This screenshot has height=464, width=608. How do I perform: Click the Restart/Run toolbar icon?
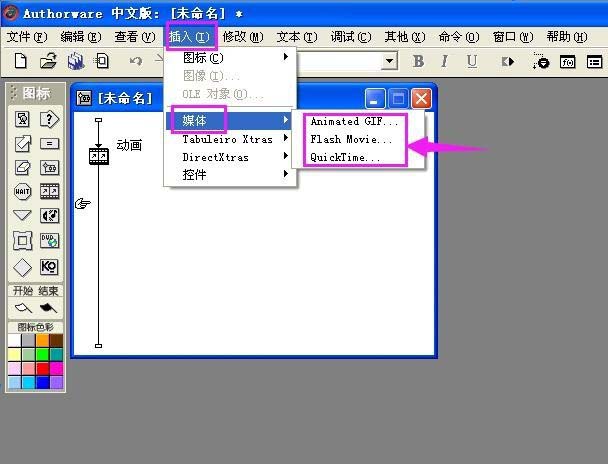point(508,61)
